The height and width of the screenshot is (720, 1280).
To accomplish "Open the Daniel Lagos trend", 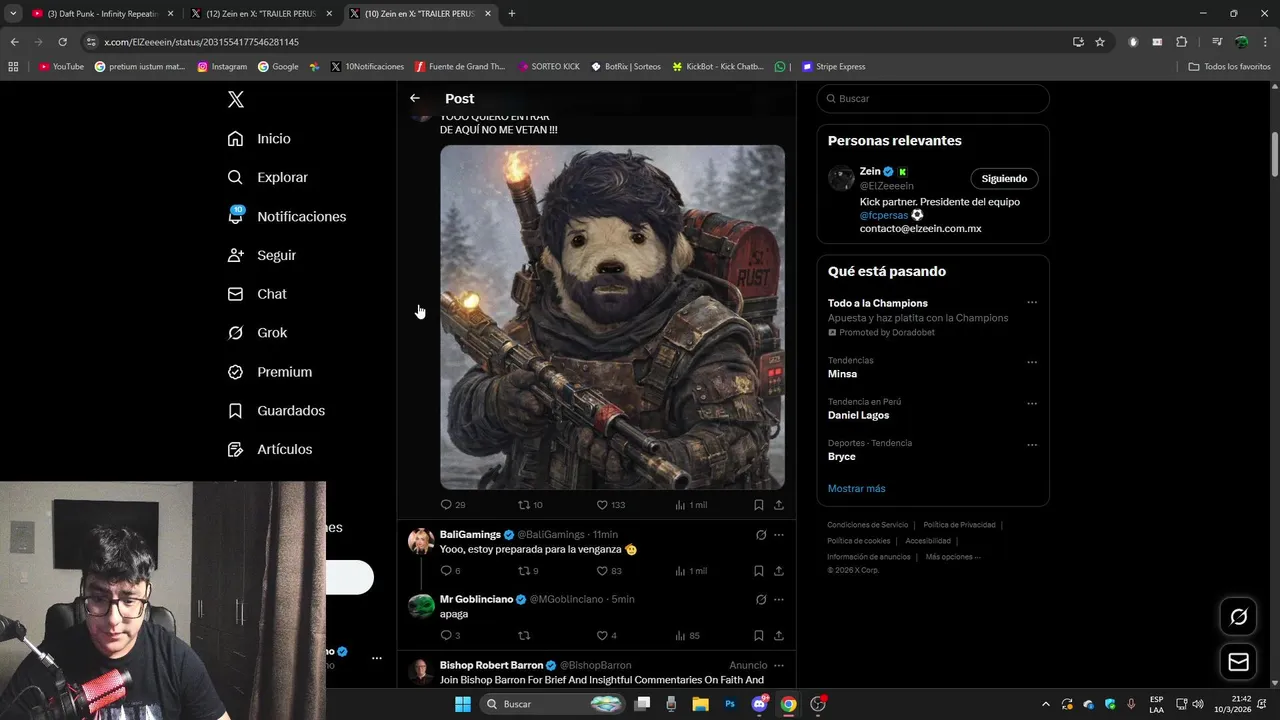I will (x=858, y=415).
